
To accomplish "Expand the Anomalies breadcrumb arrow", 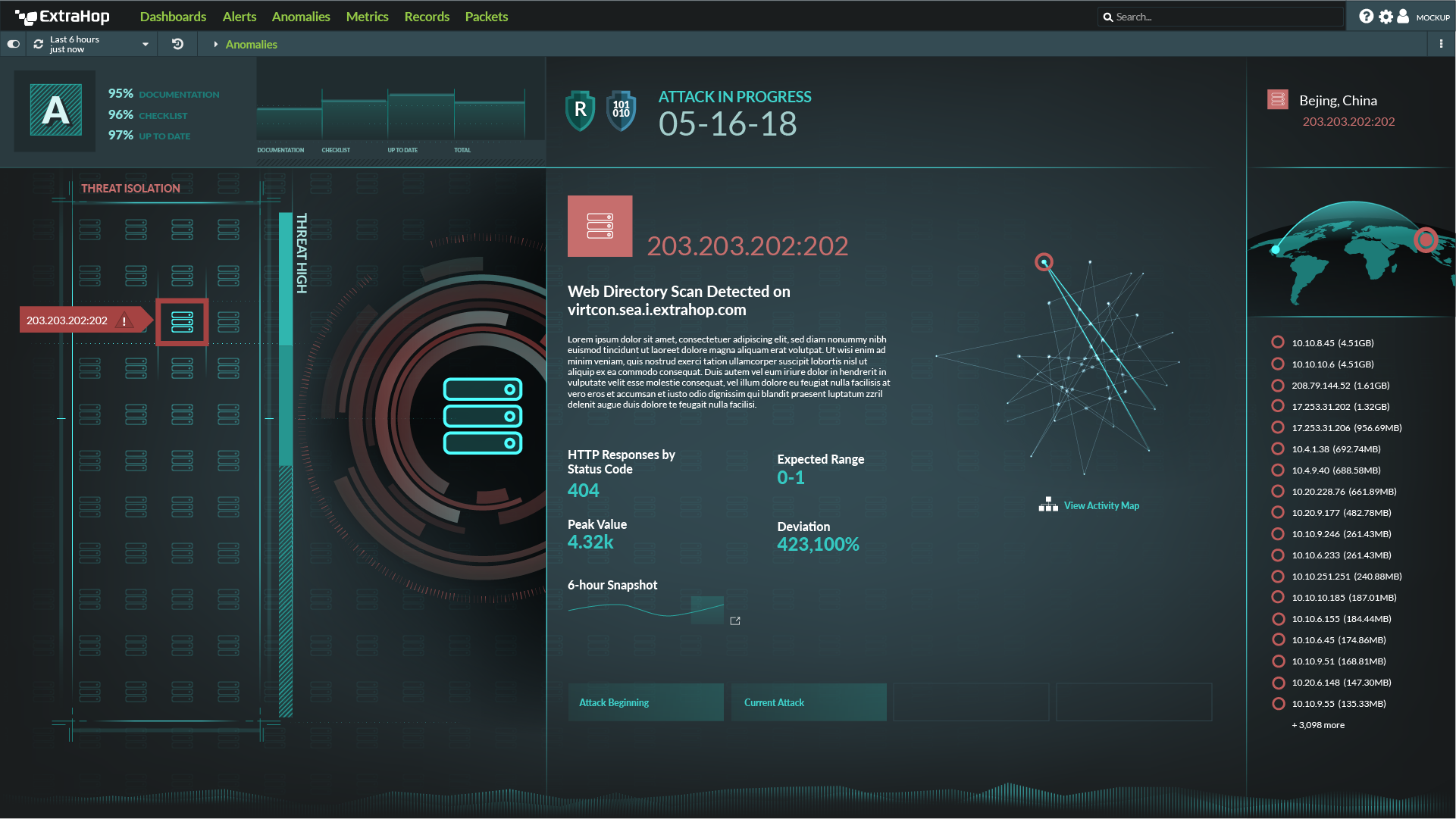I will (x=216, y=45).
